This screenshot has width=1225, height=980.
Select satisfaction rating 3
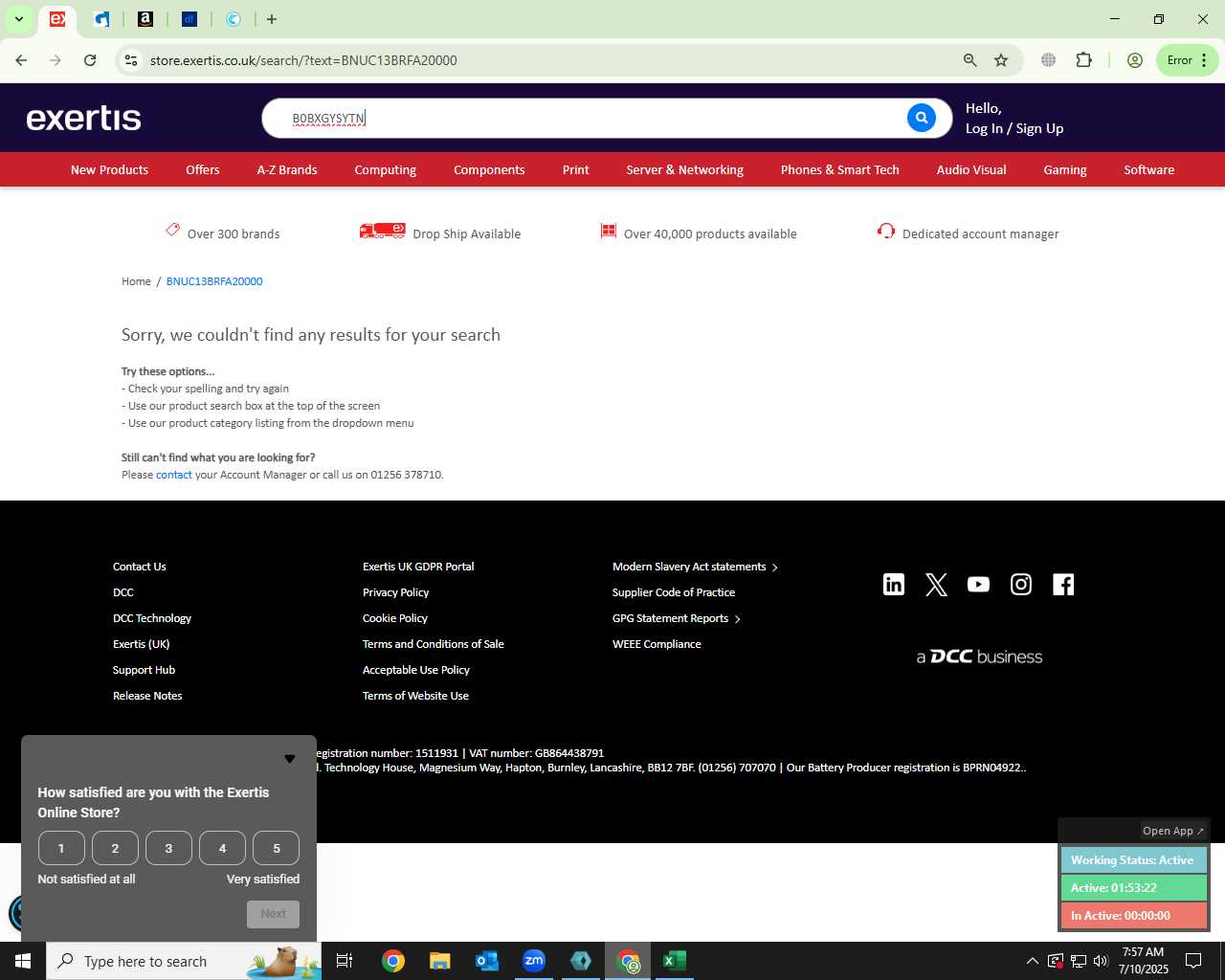pos(168,848)
